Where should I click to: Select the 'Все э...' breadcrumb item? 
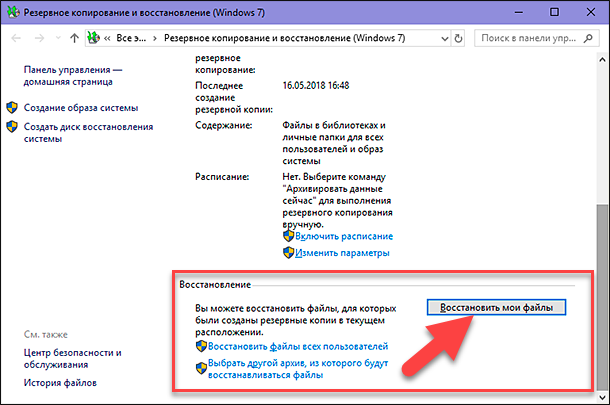coord(131,38)
